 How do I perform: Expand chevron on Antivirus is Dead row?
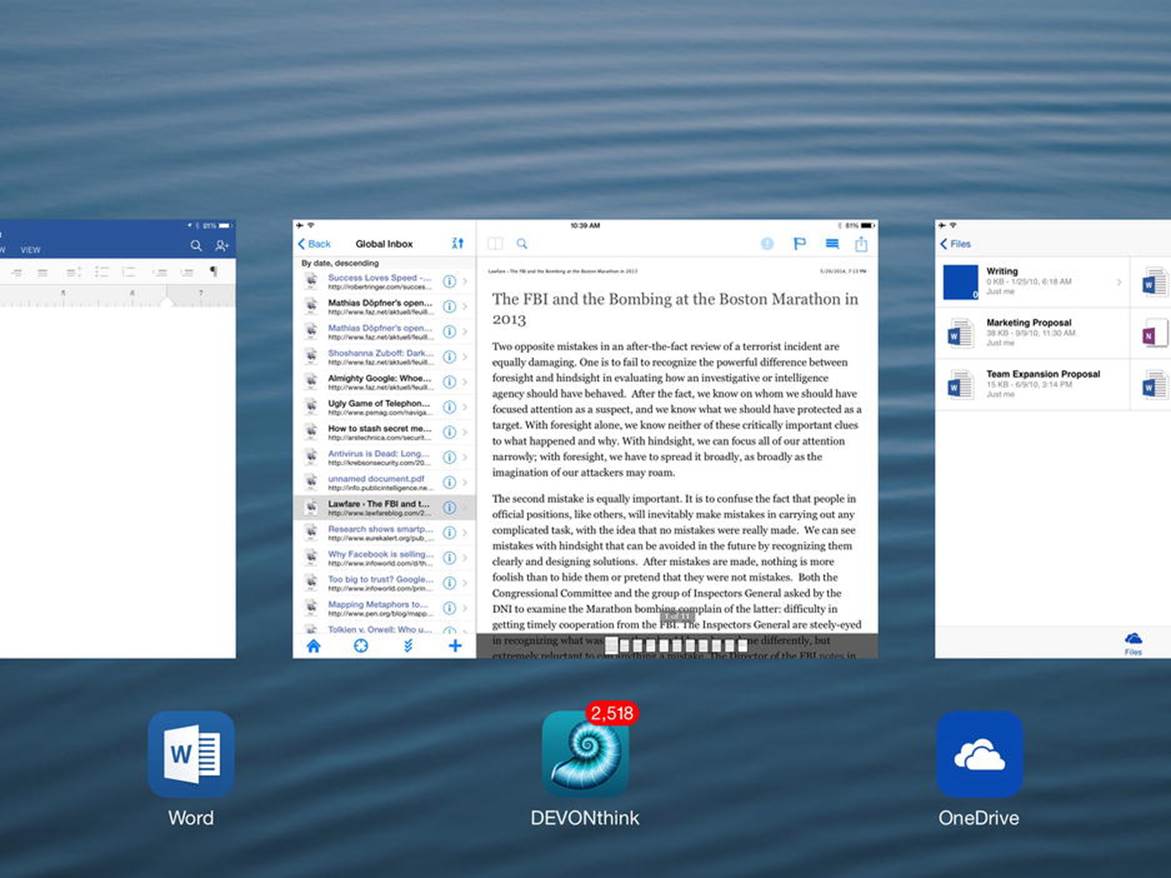coord(465,457)
